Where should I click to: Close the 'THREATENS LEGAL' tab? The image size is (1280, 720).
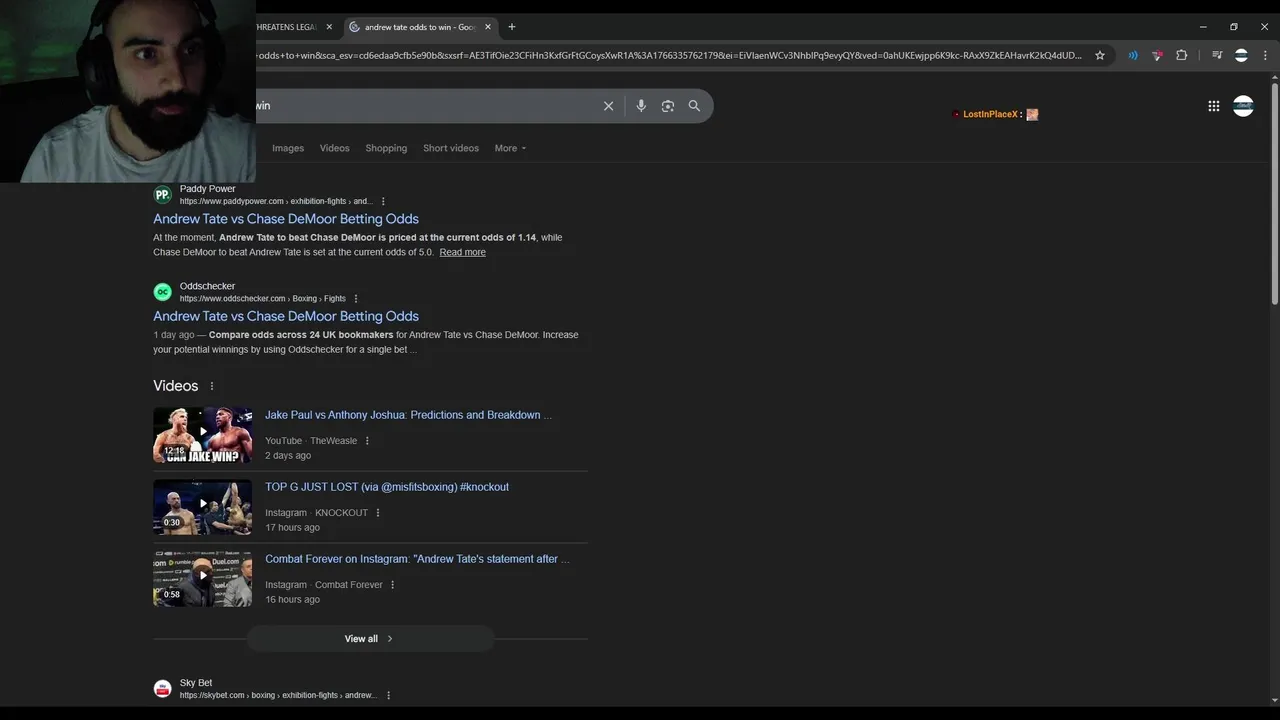(x=329, y=27)
